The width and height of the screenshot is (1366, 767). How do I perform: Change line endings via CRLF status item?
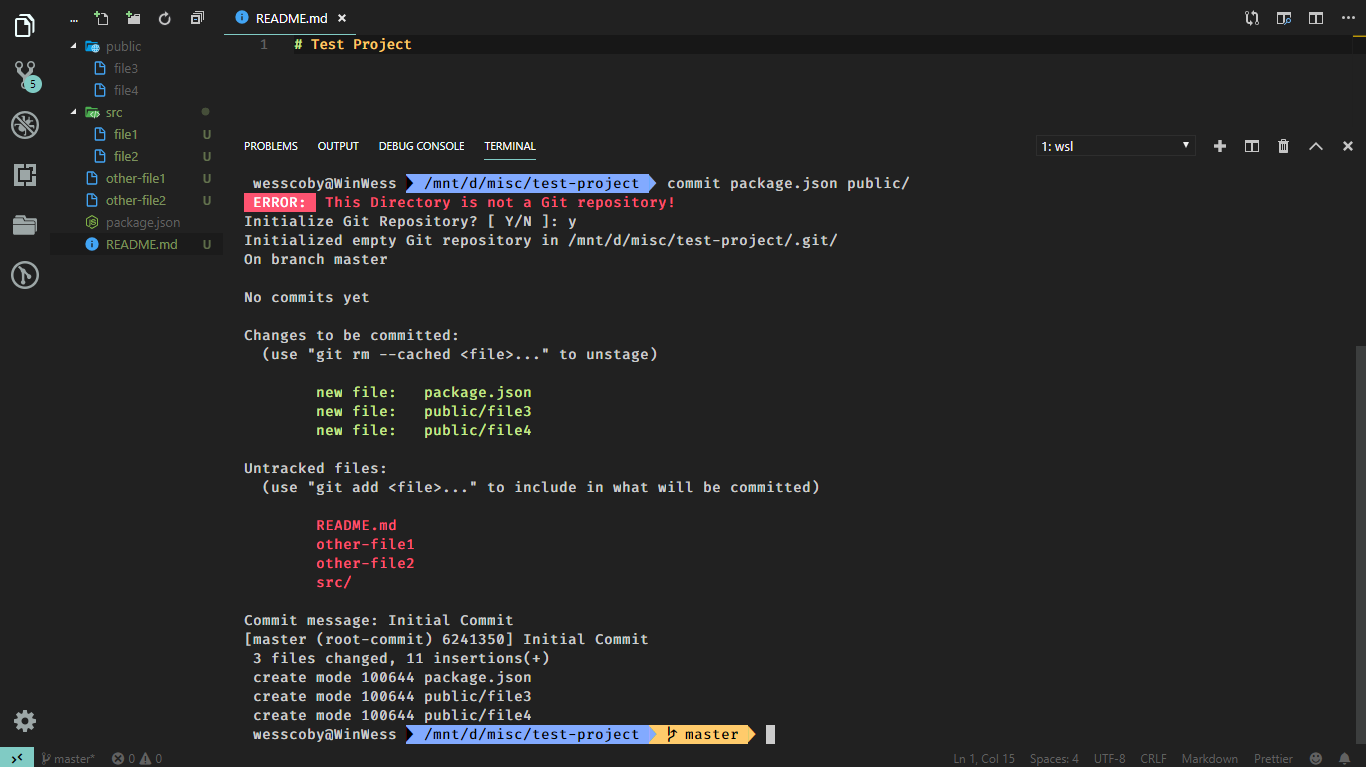(1153, 758)
